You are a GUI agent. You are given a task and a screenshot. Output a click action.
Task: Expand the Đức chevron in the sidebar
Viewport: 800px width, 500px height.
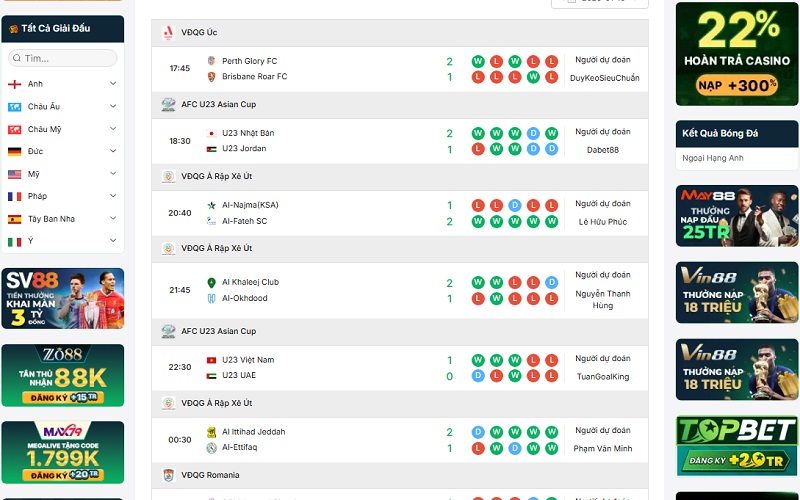113,152
